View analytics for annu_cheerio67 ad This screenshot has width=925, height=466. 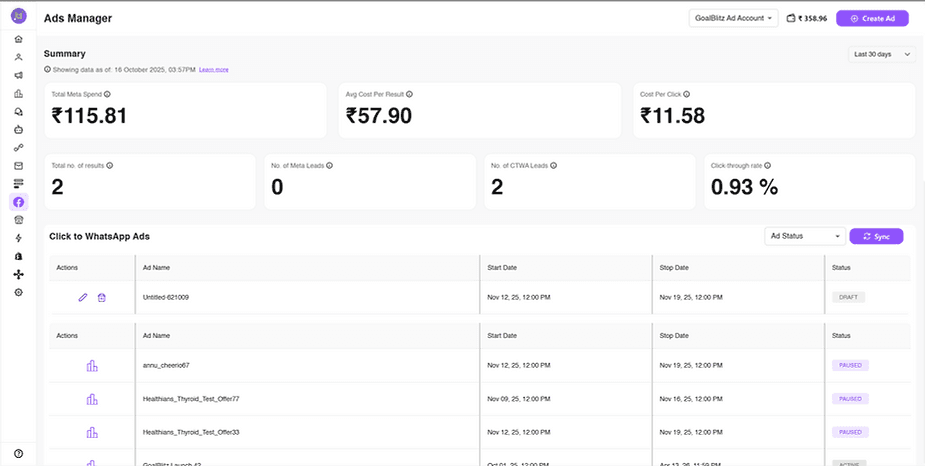pos(92,366)
